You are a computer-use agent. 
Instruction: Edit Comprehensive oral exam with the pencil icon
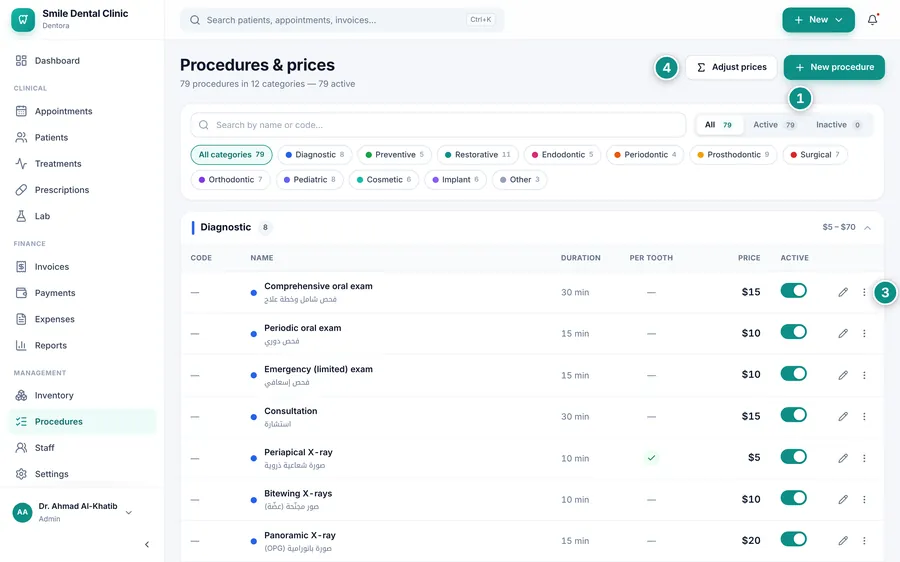843,292
